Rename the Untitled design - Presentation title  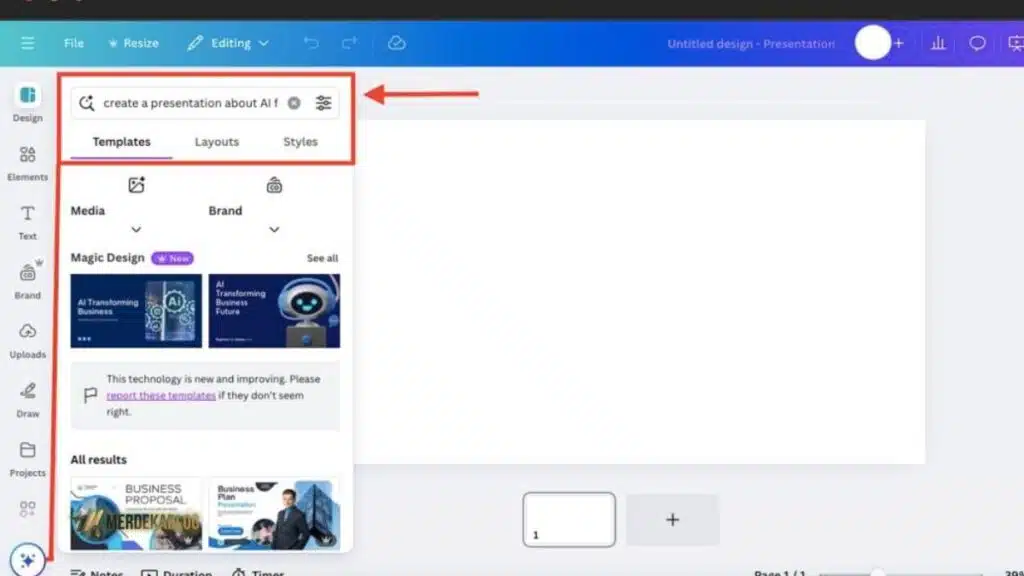(751, 44)
